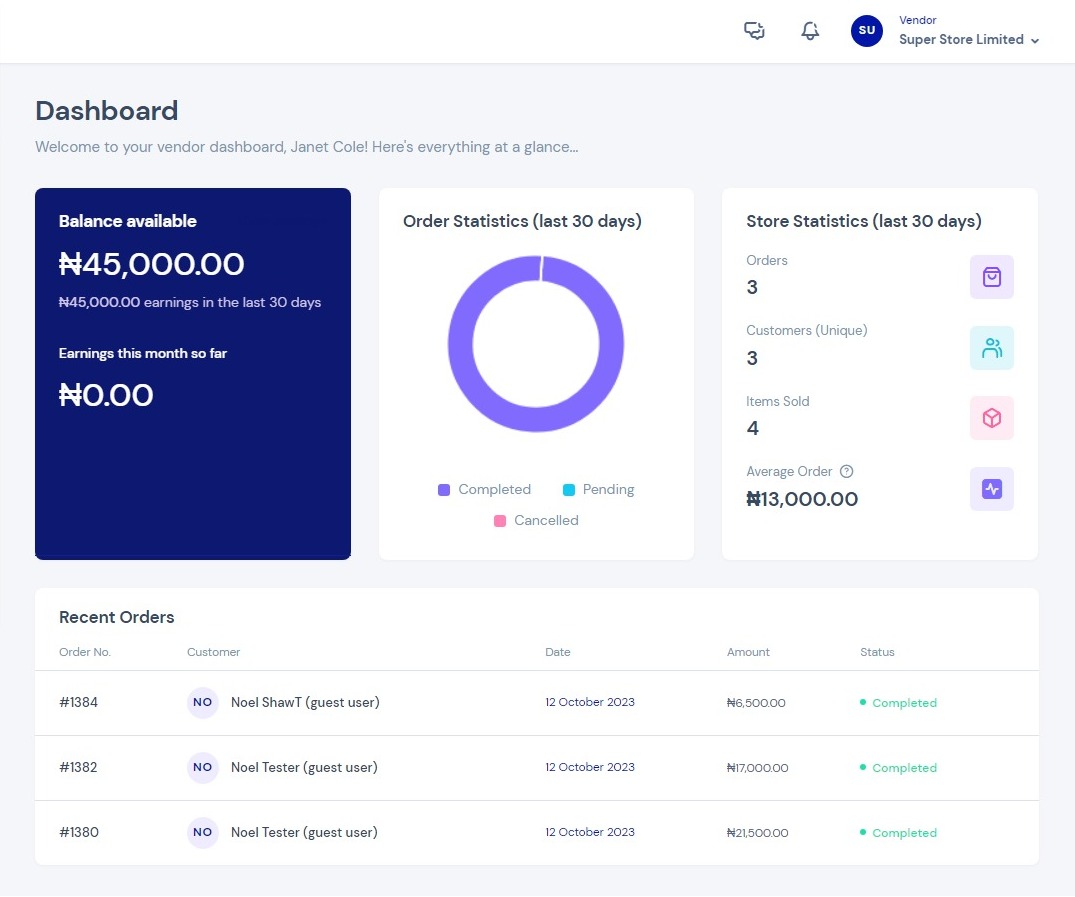
Task: Toggle the Pending legend item
Action: [599, 490]
